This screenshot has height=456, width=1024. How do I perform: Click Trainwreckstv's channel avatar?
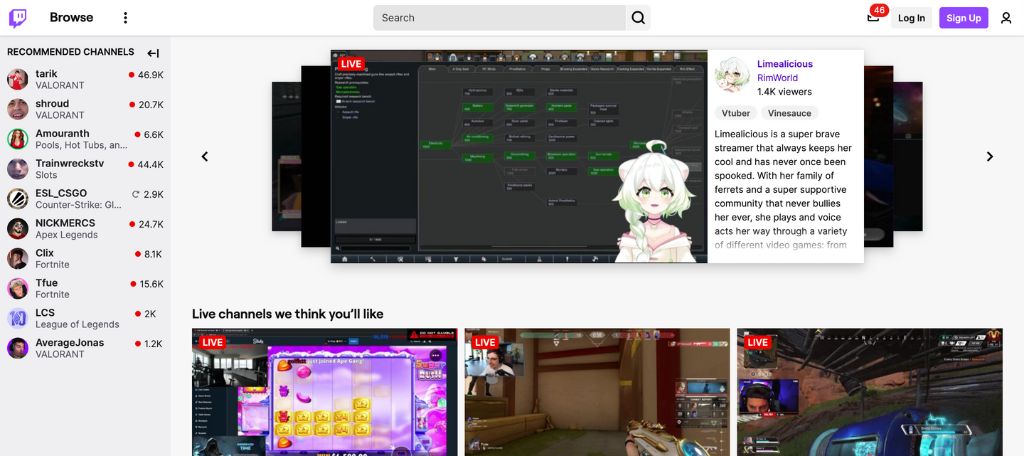pyautogui.click(x=18, y=169)
